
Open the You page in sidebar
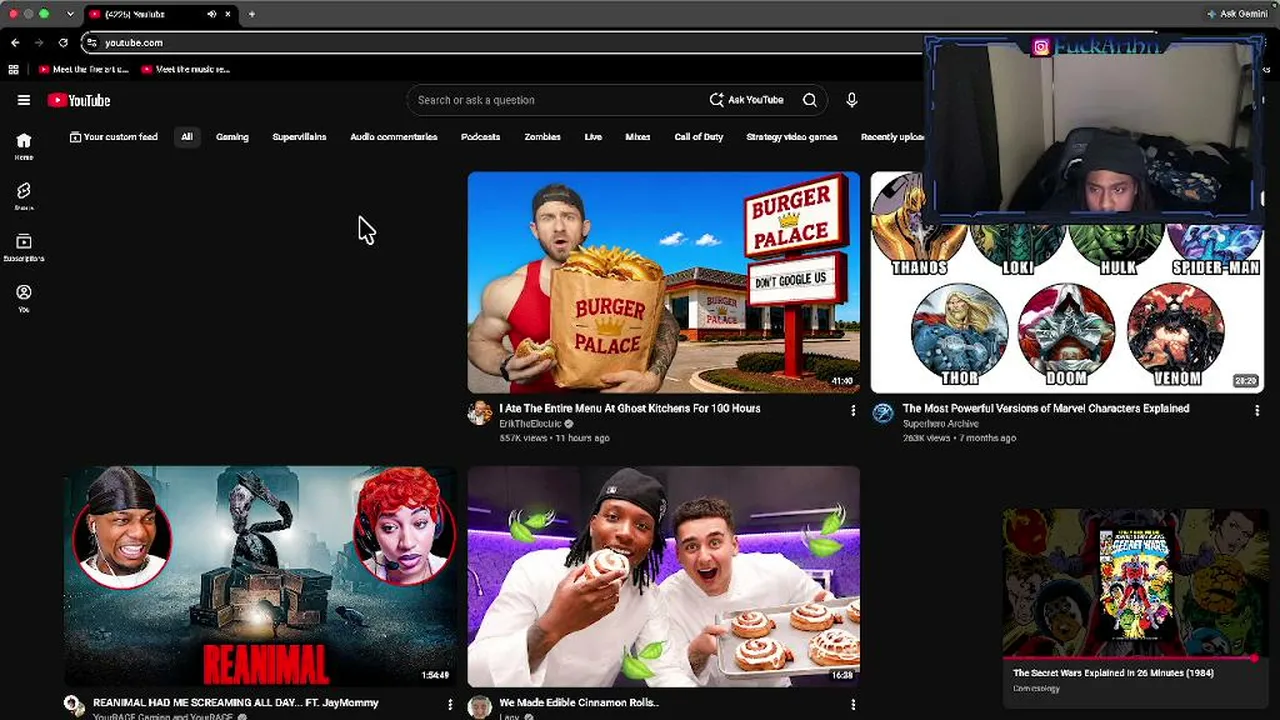24,298
